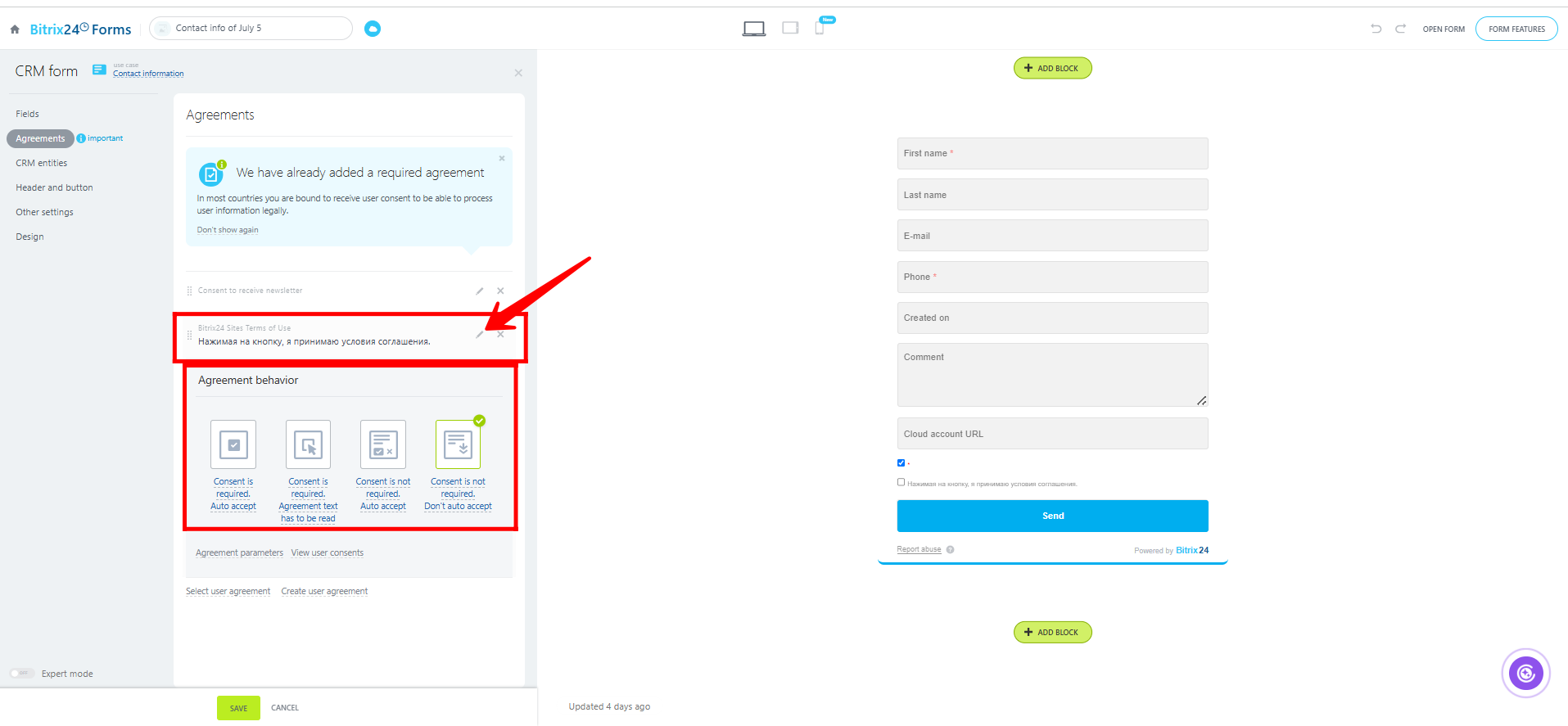This screenshot has height=726, width=1568.
Task: Click the Cloud account URL field
Action: point(1052,434)
